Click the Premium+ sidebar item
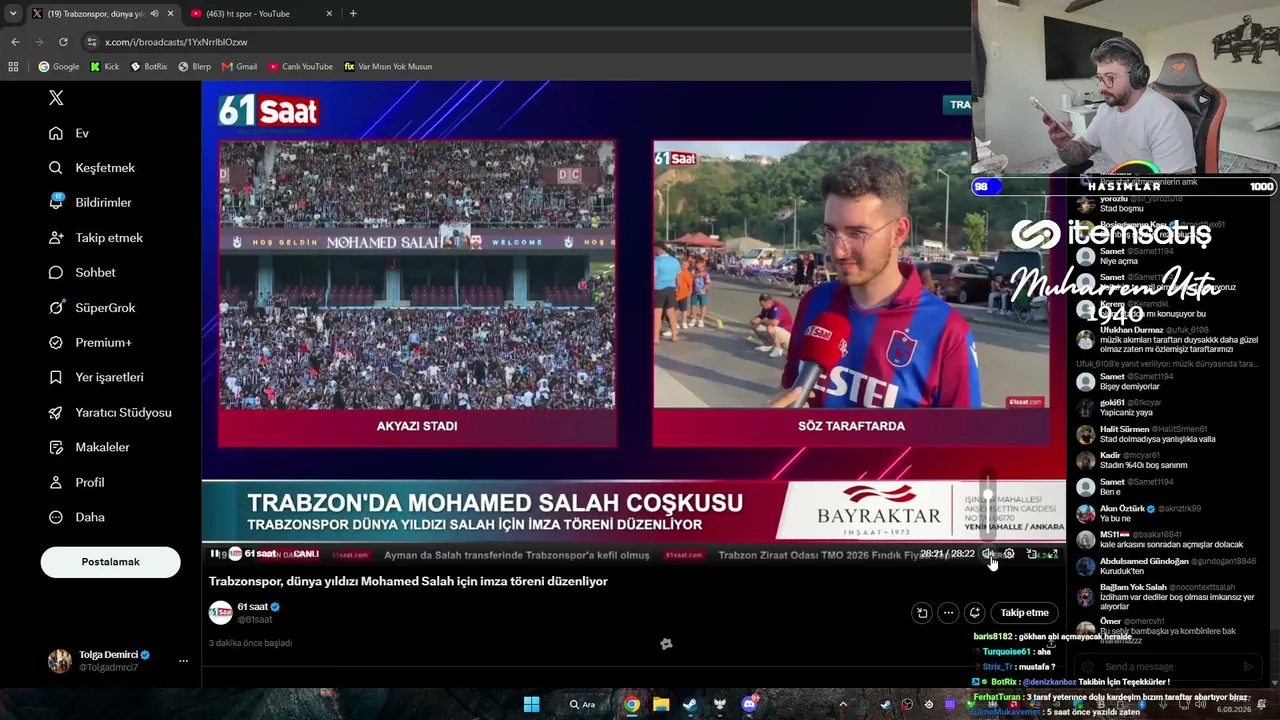The image size is (1280, 720). pos(90,343)
